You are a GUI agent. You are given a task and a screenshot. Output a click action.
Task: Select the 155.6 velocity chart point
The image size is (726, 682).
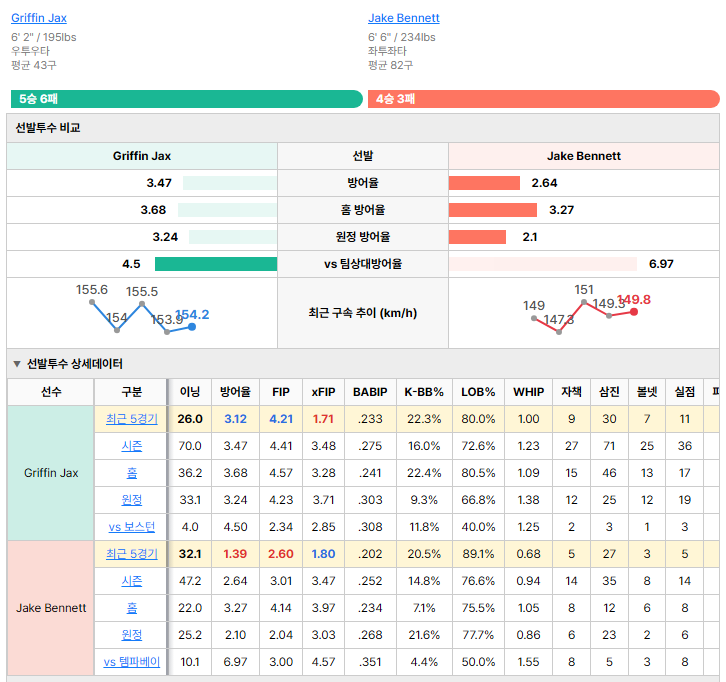92,302
